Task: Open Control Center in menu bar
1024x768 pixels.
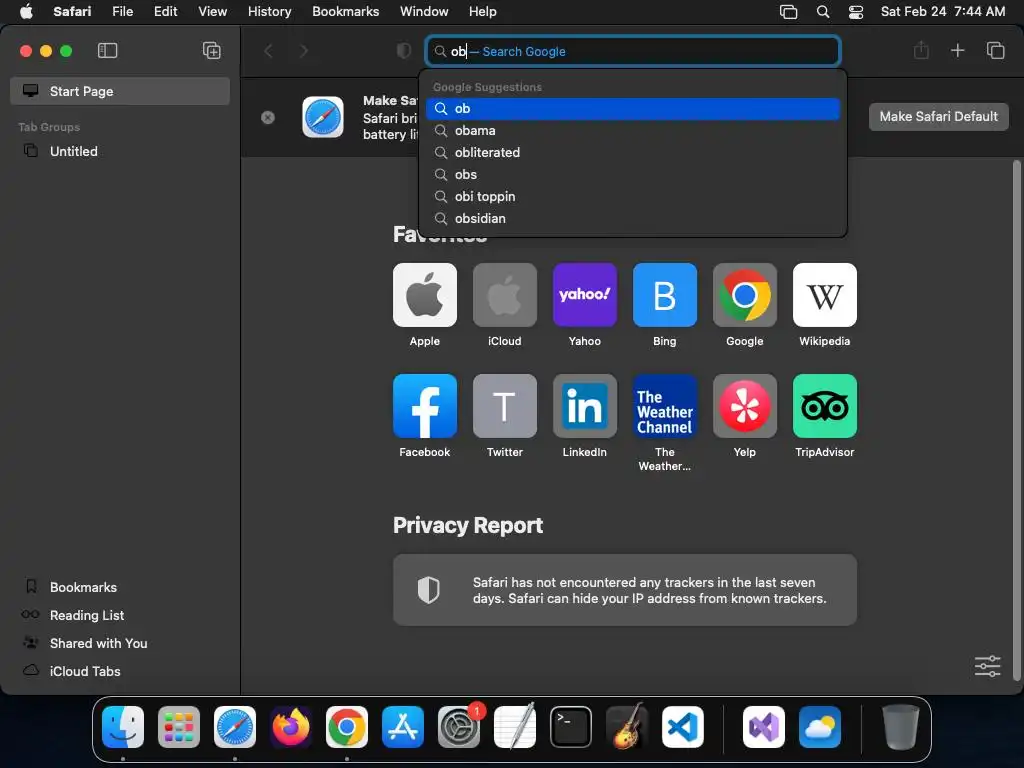Action: (856, 12)
